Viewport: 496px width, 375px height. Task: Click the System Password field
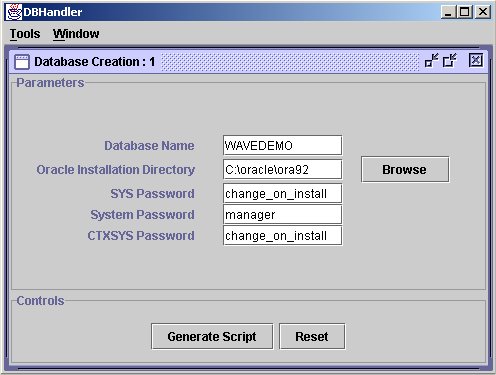(282, 214)
